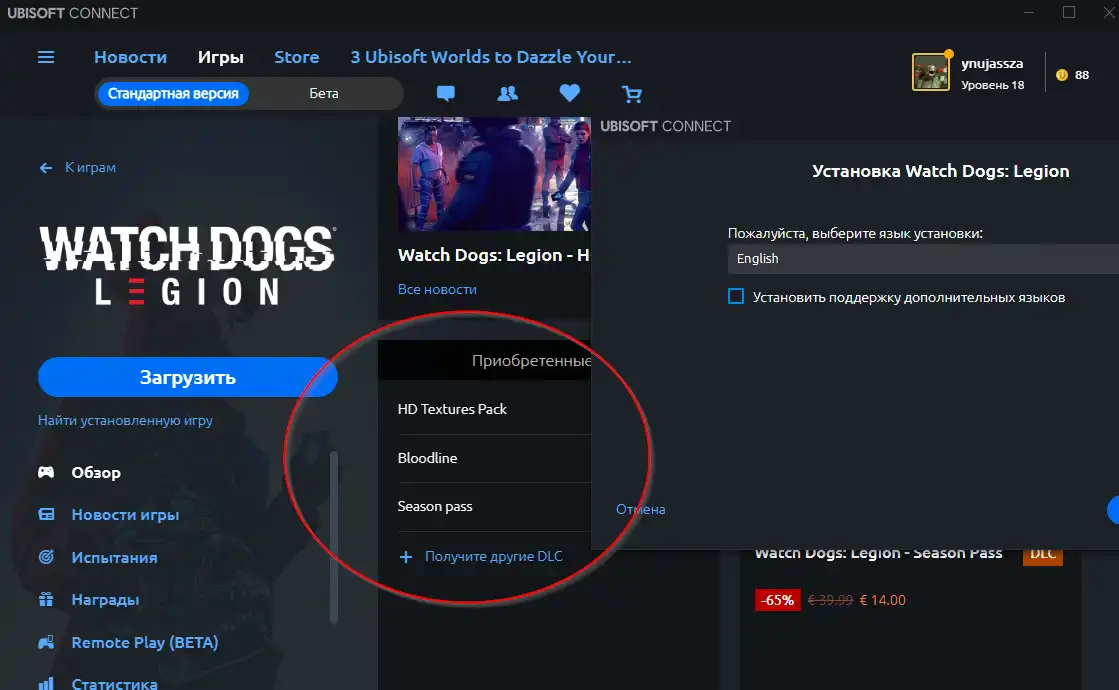
Task: Select Remote Play (BETA) in the sidebar
Action: coord(145,642)
